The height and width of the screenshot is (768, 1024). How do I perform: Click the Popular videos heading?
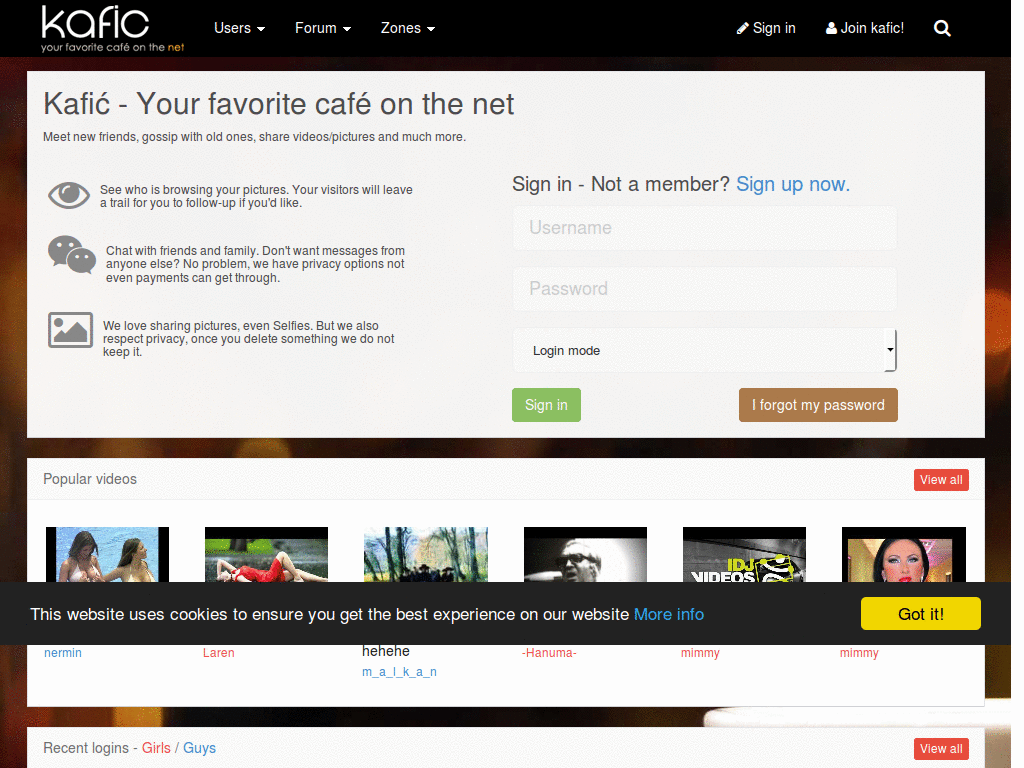point(90,479)
